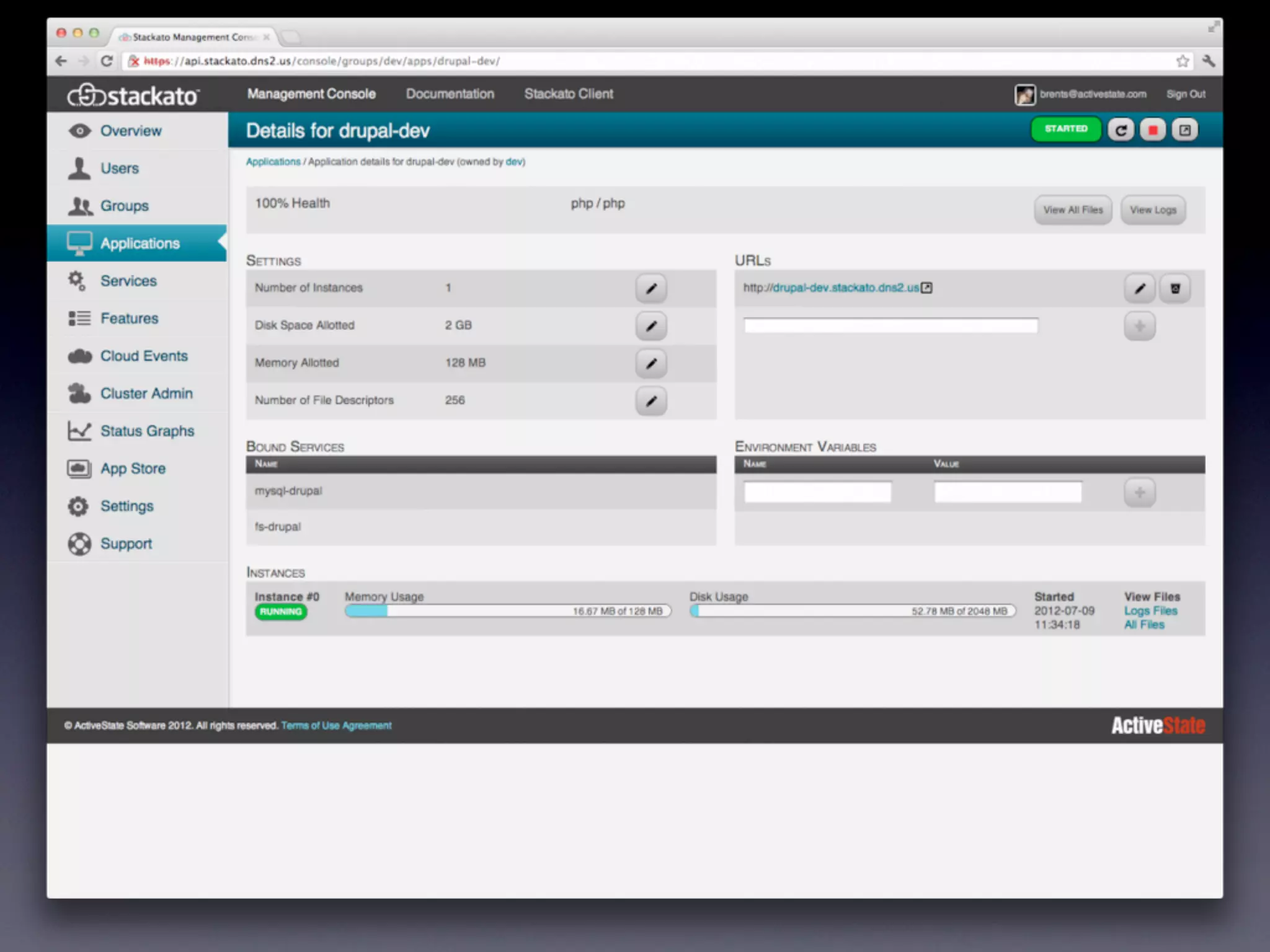
Task: Edit the Number of Instances setting
Action: (651, 288)
